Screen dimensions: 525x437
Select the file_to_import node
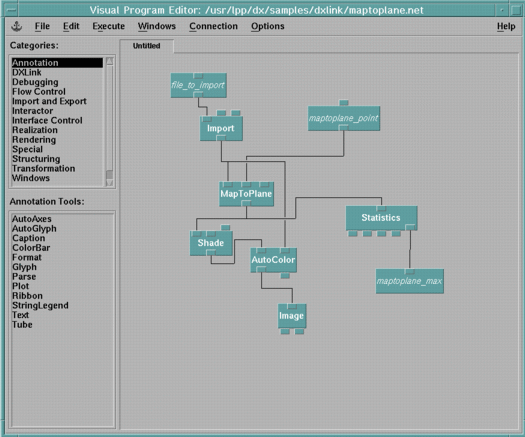[199, 85]
